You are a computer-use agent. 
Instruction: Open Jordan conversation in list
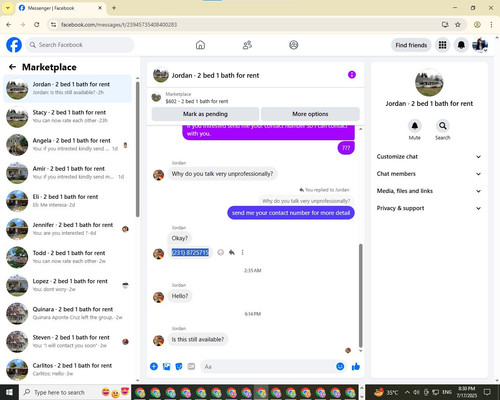pyautogui.click(x=68, y=89)
